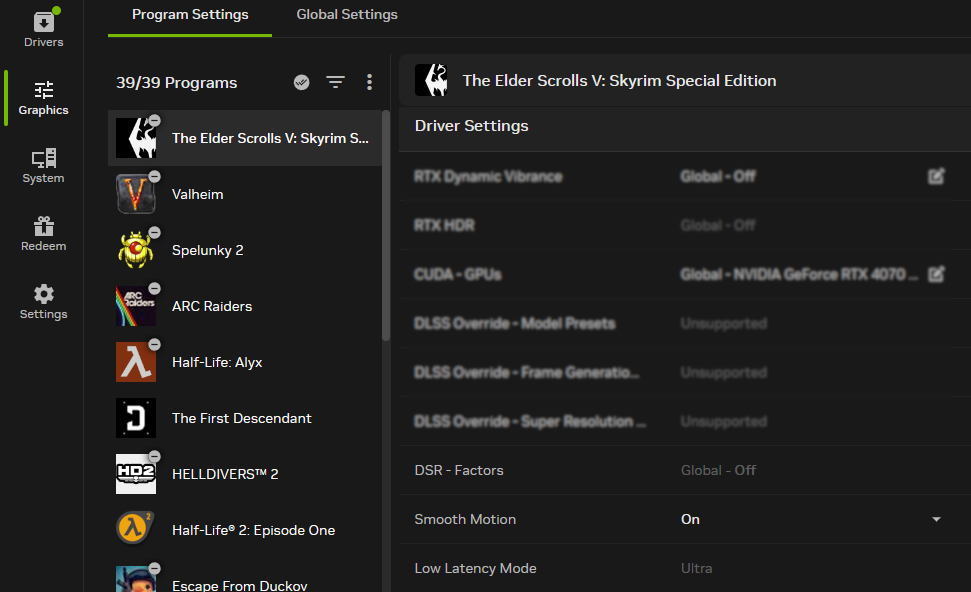971x592 pixels.
Task: Open the three-dot more options menu
Action: 370,82
